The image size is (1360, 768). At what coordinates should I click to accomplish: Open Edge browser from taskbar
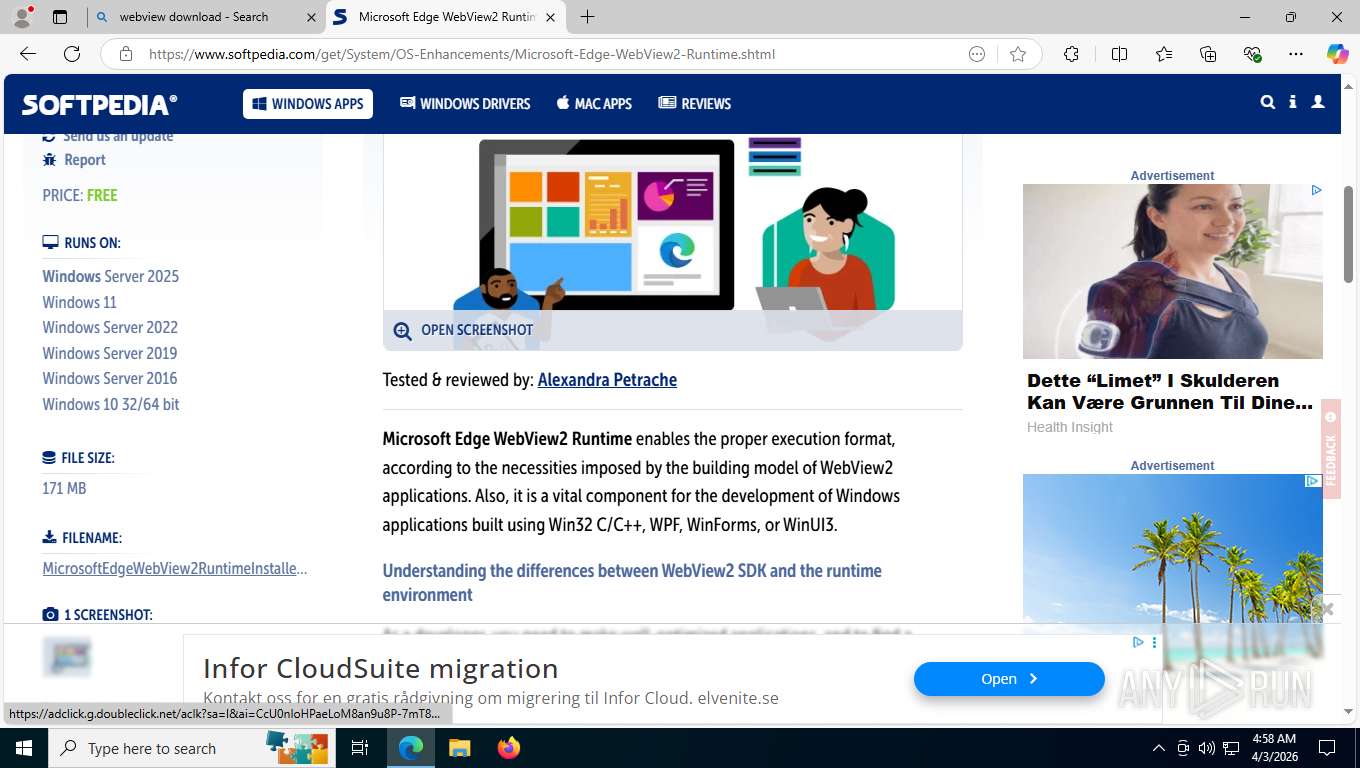click(x=411, y=748)
